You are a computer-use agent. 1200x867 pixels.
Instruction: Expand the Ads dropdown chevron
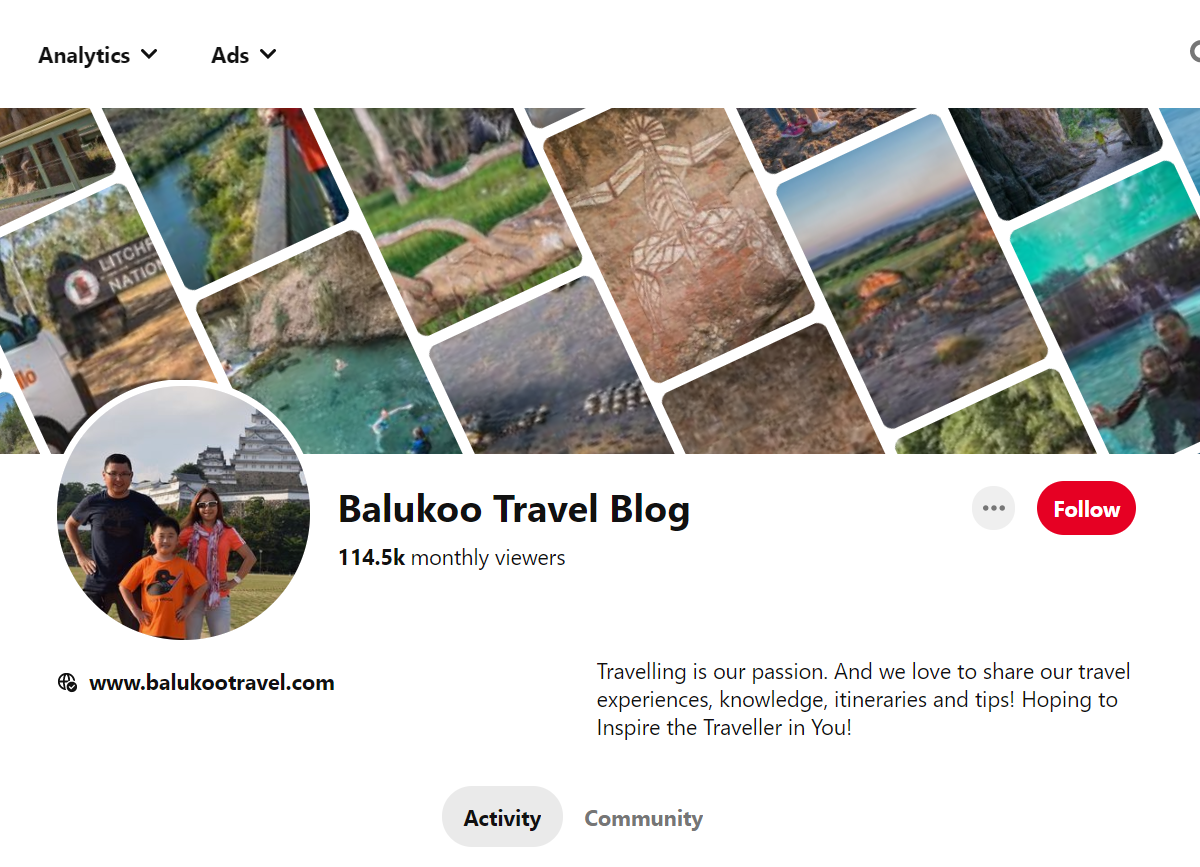pyautogui.click(x=268, y=54)
